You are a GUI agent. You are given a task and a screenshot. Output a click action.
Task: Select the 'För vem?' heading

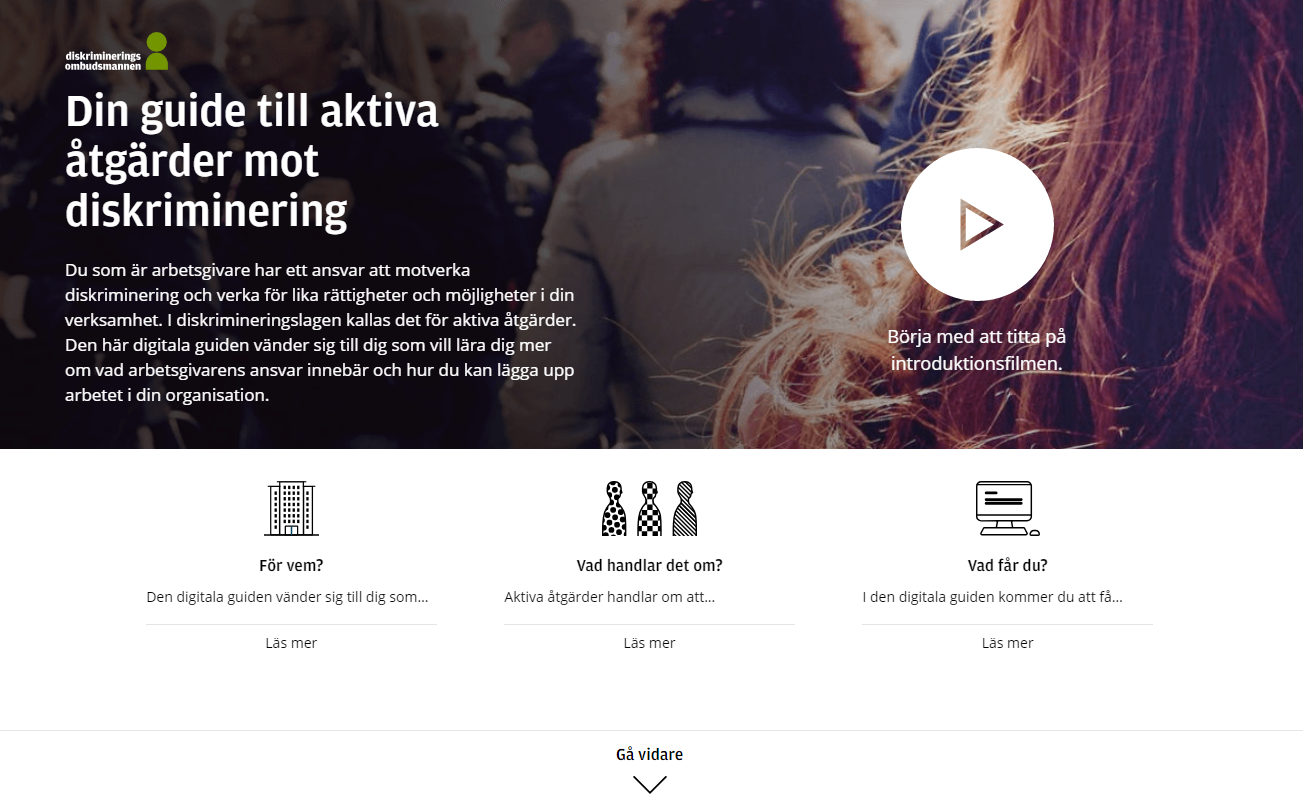291,565
